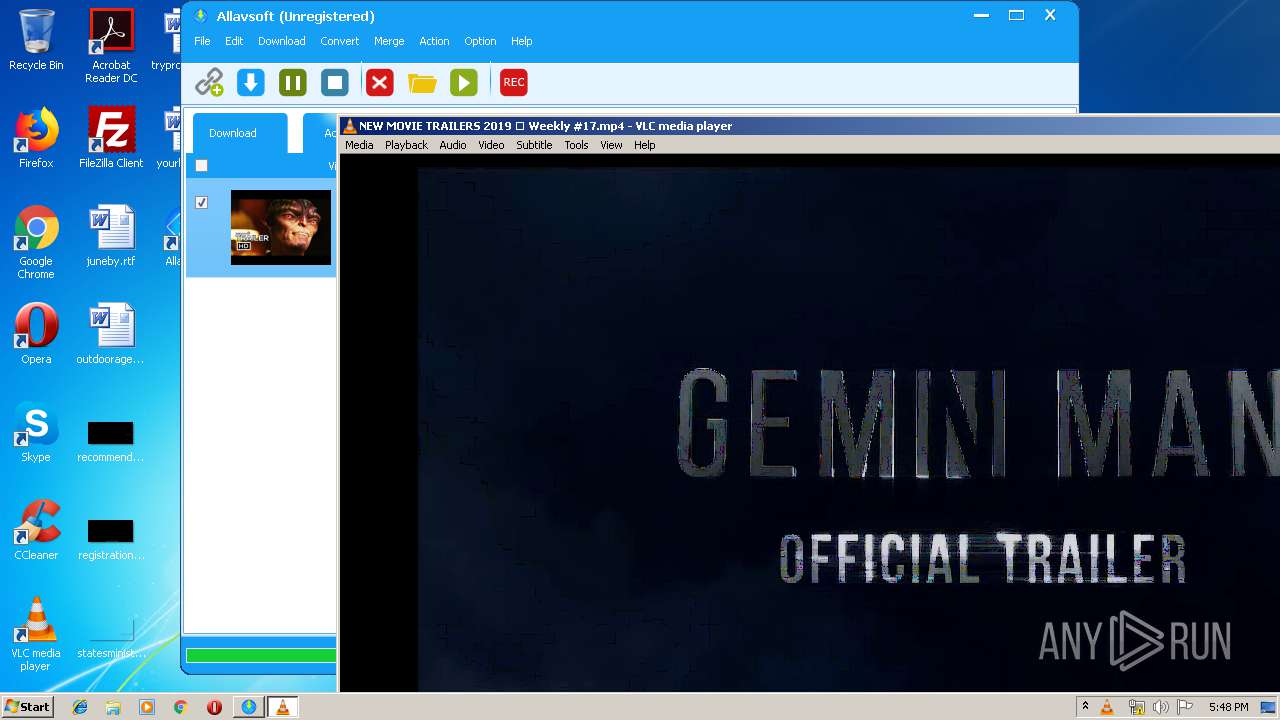Open Internet Explorer from taskbar

click(80, 707)
